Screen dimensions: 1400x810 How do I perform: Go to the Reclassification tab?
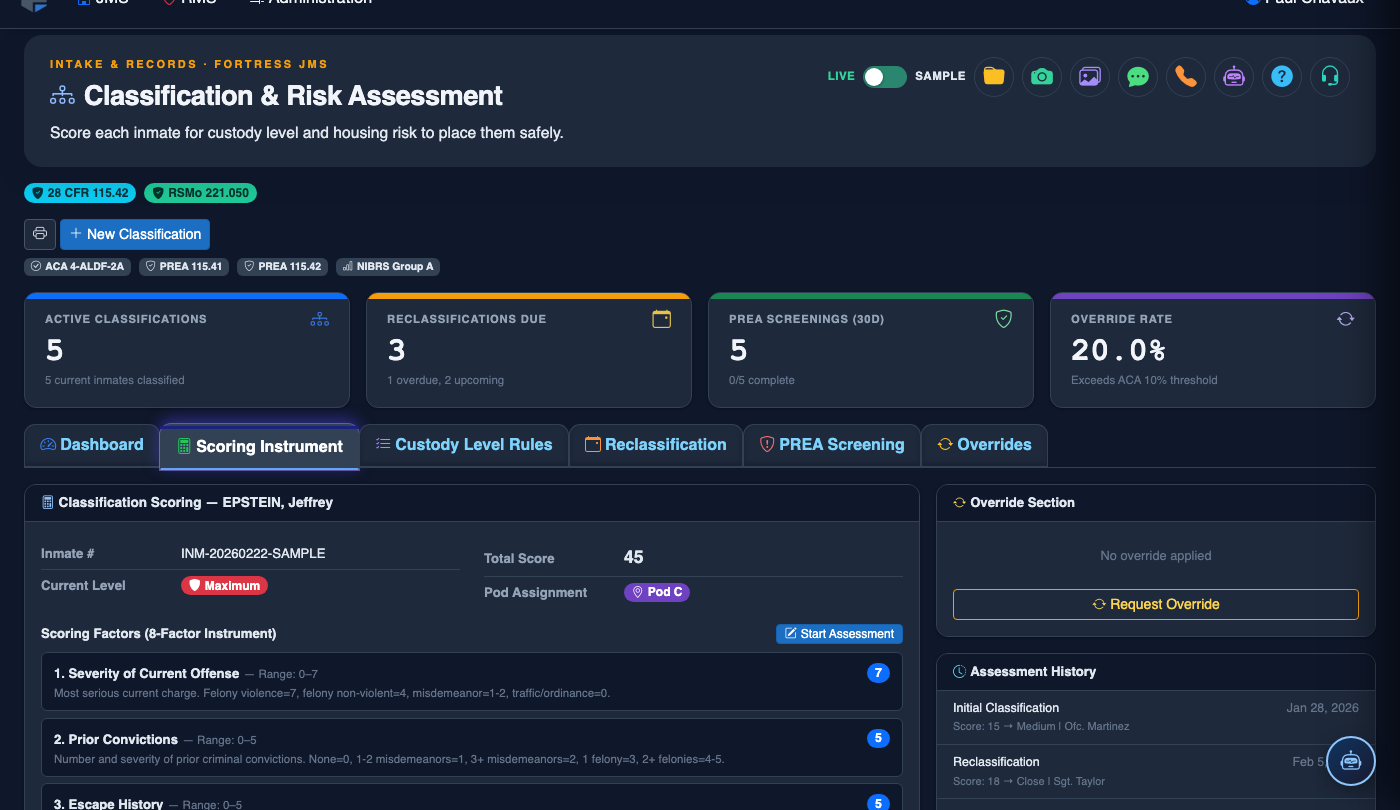click(x=656, y=445)
